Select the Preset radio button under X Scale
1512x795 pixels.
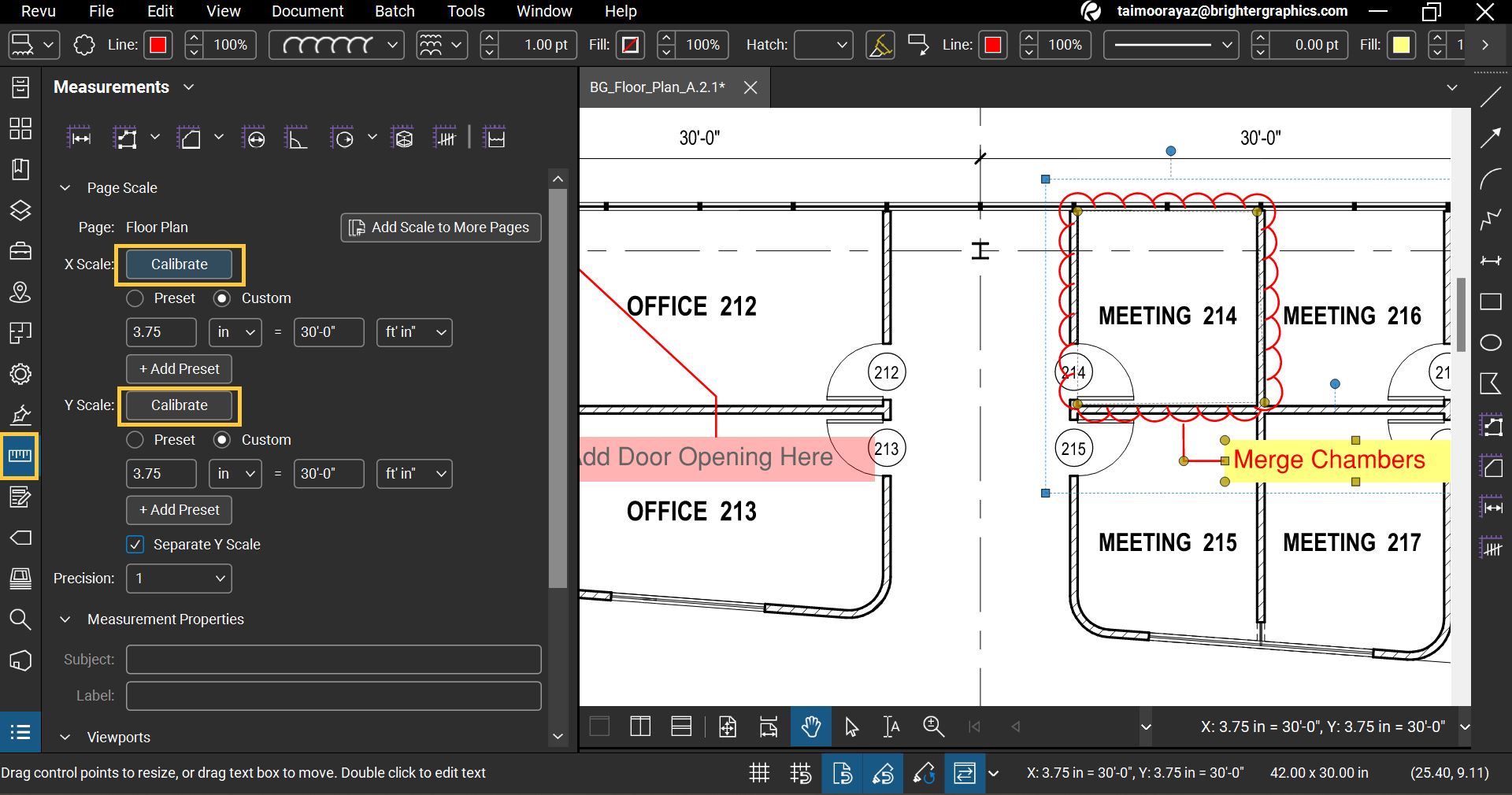(134, 298)
